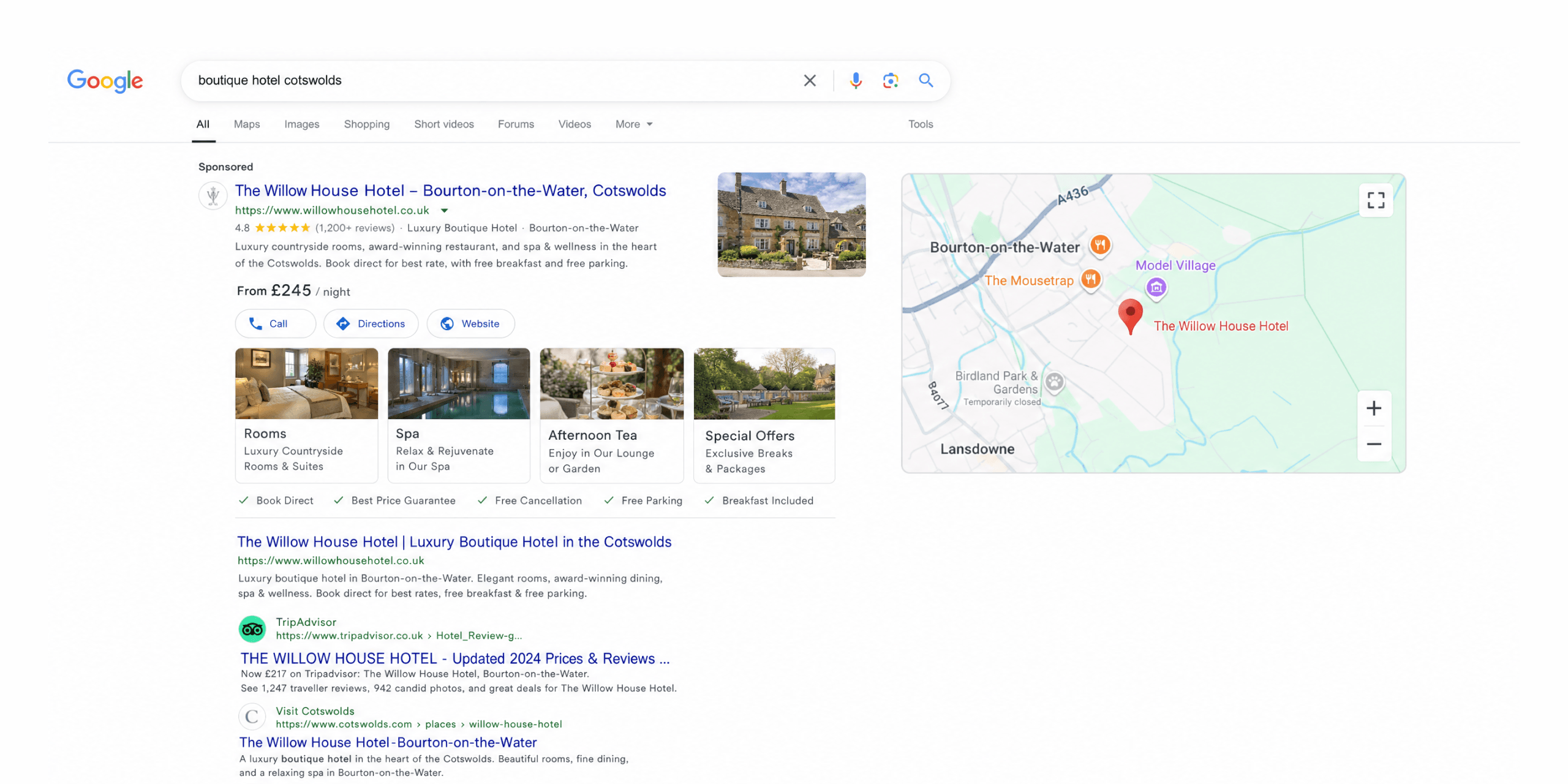
Task: Click the restaurant marker beside Bourton-on-the-Water label
Action: tap(1100, 246)
